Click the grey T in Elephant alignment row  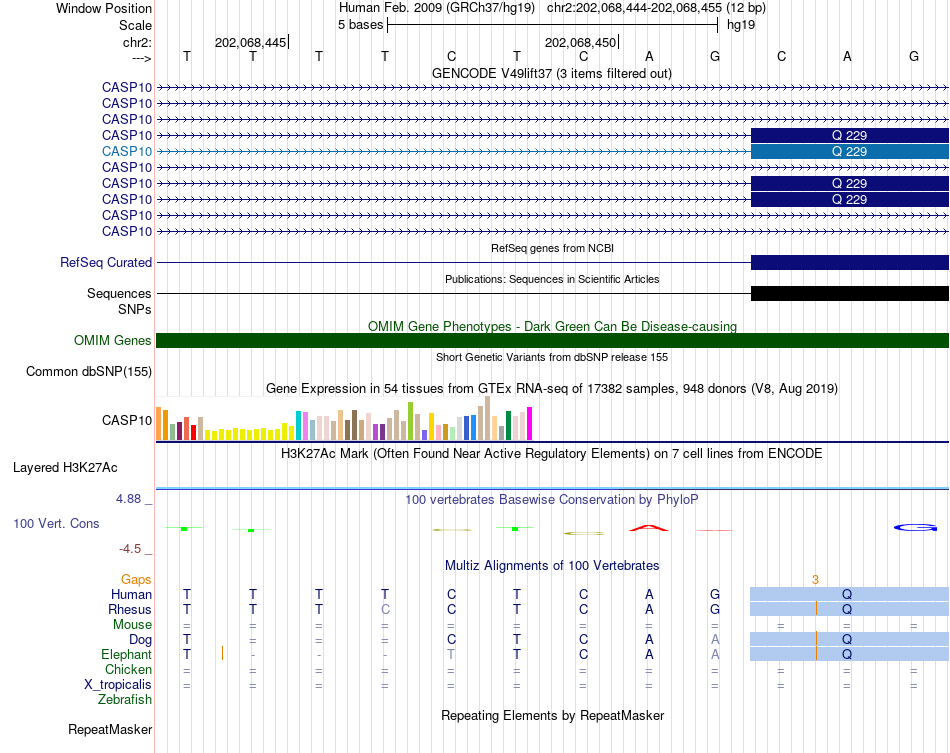451,654
